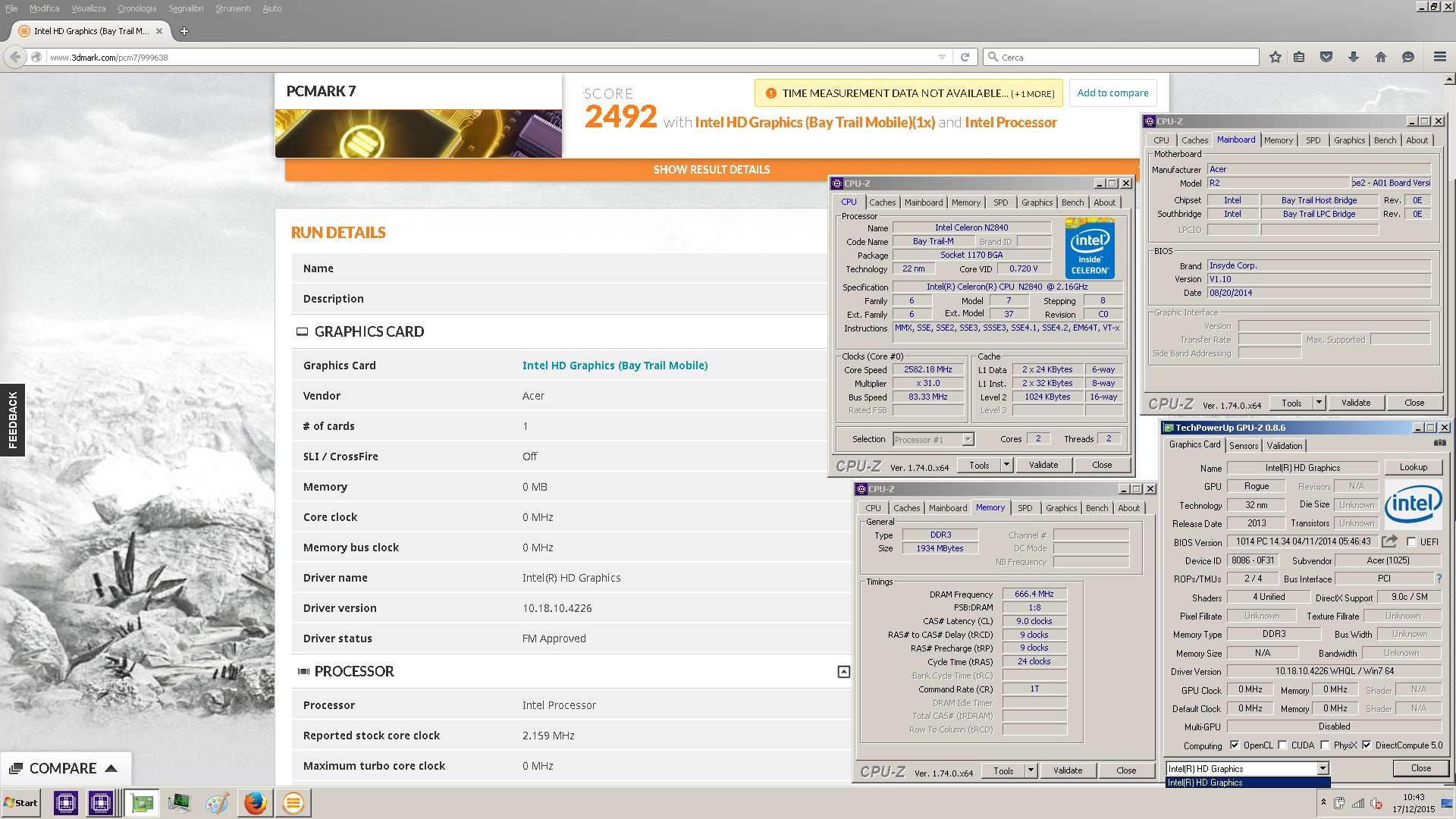Open the Hello chat smiley icon

[1408, 57]
